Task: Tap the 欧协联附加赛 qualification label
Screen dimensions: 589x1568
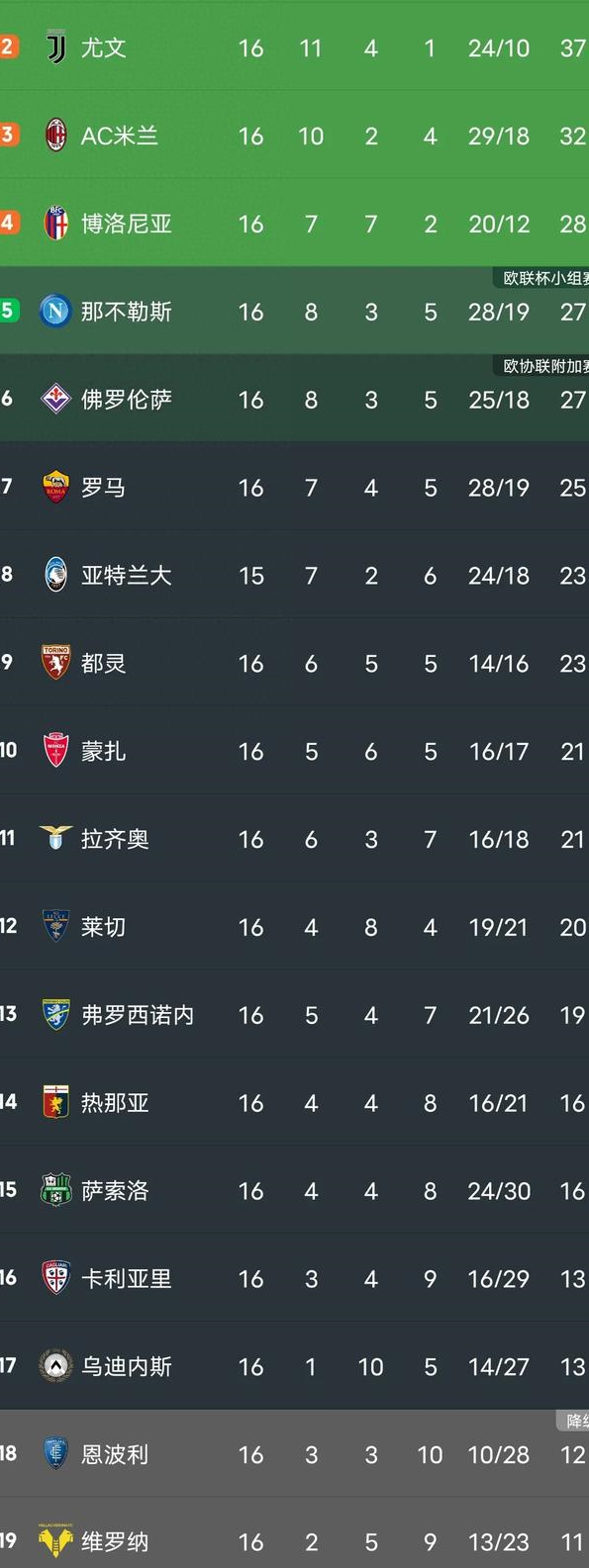Action: (x=542, y=366)
